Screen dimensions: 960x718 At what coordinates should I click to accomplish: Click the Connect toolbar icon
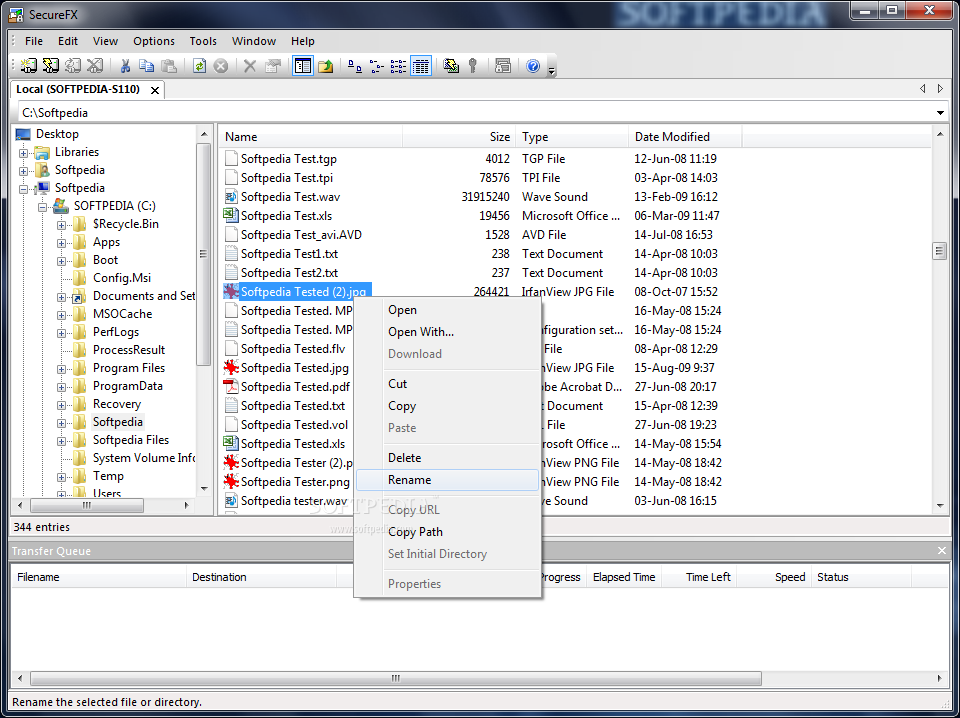(x=29, y=66)
